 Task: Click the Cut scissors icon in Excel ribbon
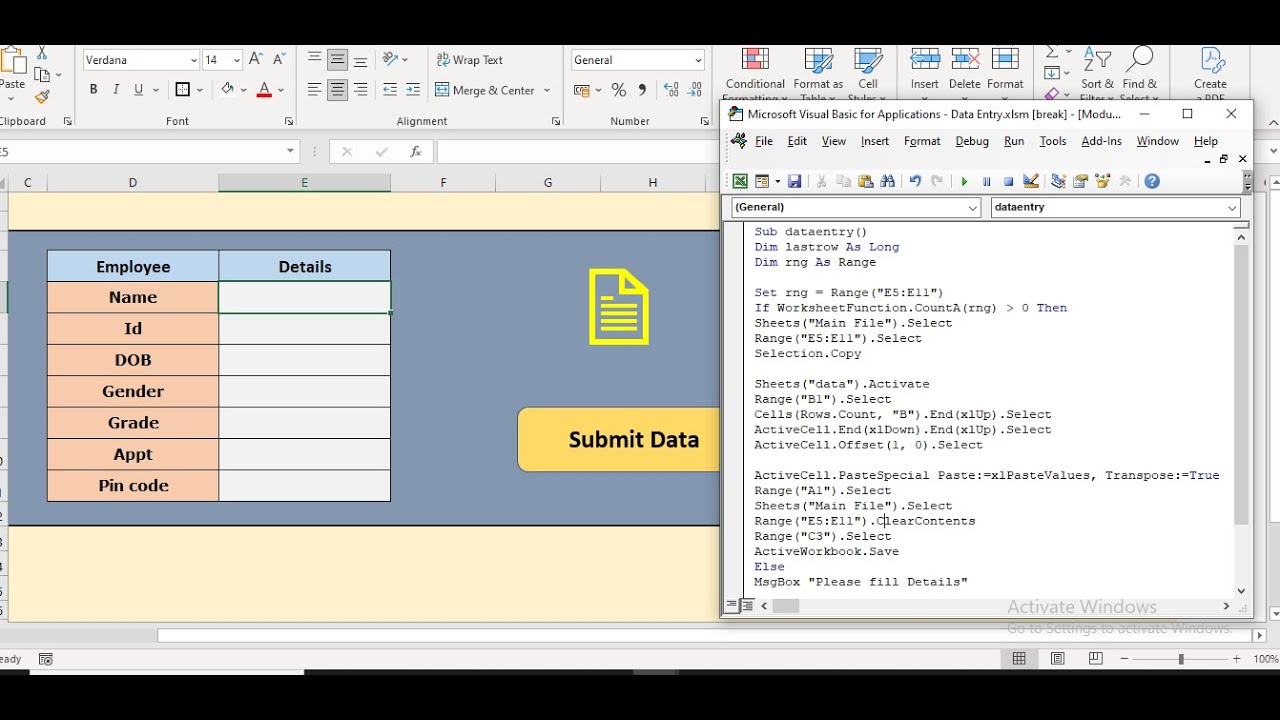(42, 53)
